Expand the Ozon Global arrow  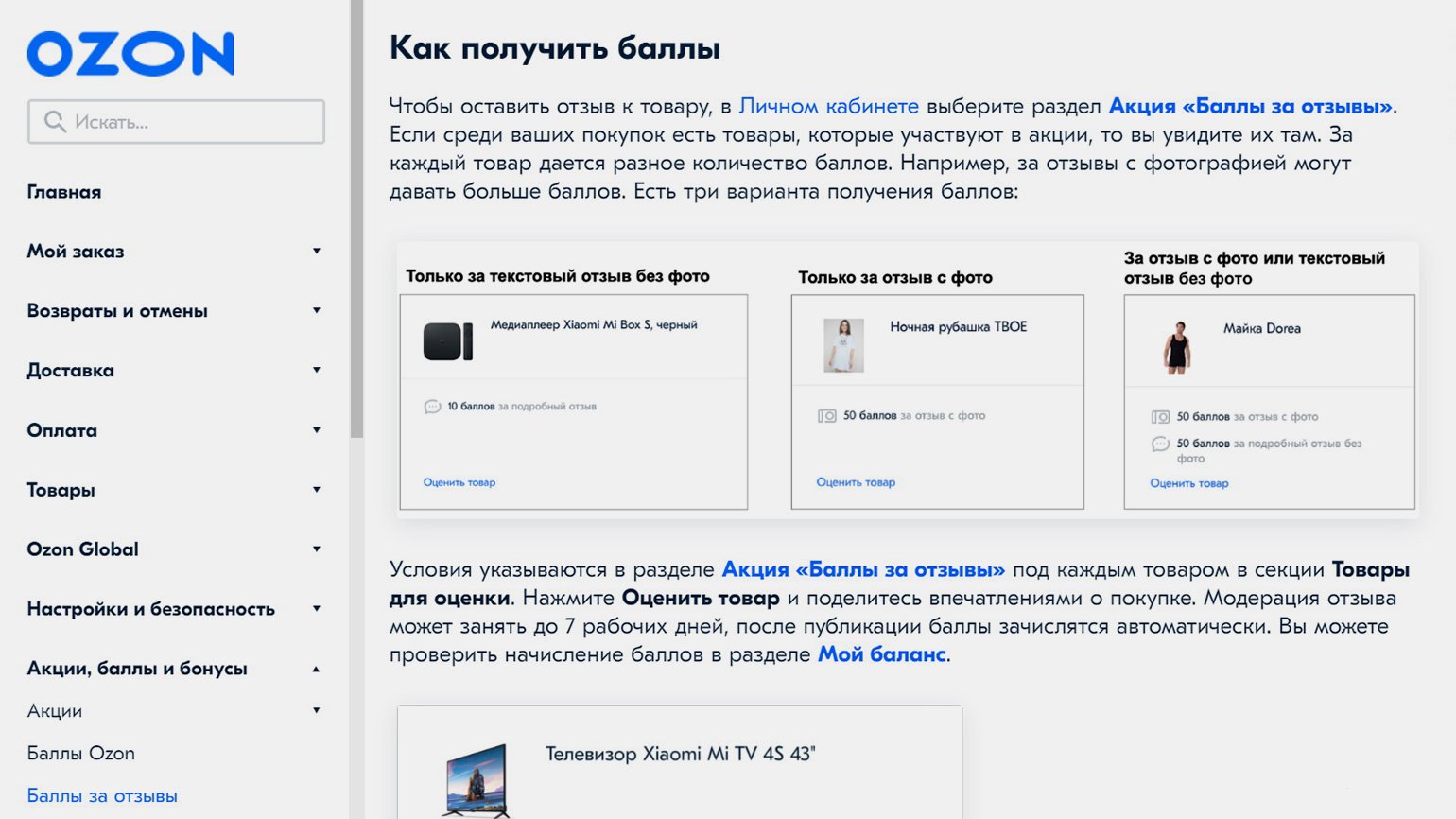pyautogui.click(x=317, y=549)
